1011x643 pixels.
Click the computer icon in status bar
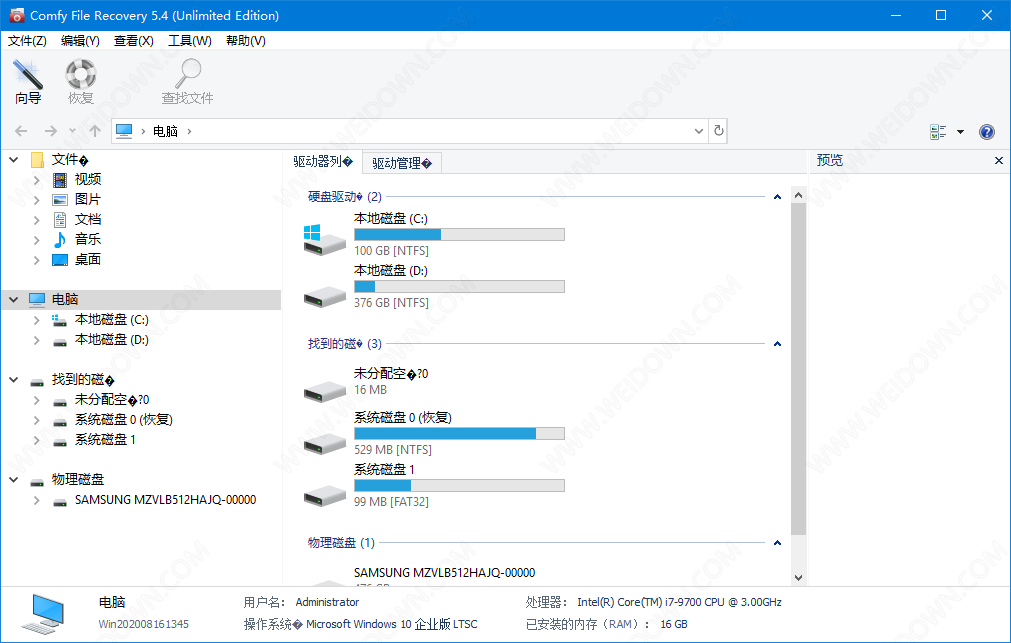[x=44, y=613]
